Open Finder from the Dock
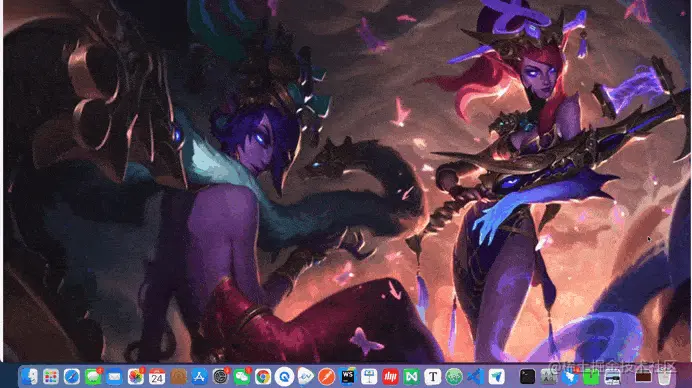The image size is (692, 388). coord(30,377)
